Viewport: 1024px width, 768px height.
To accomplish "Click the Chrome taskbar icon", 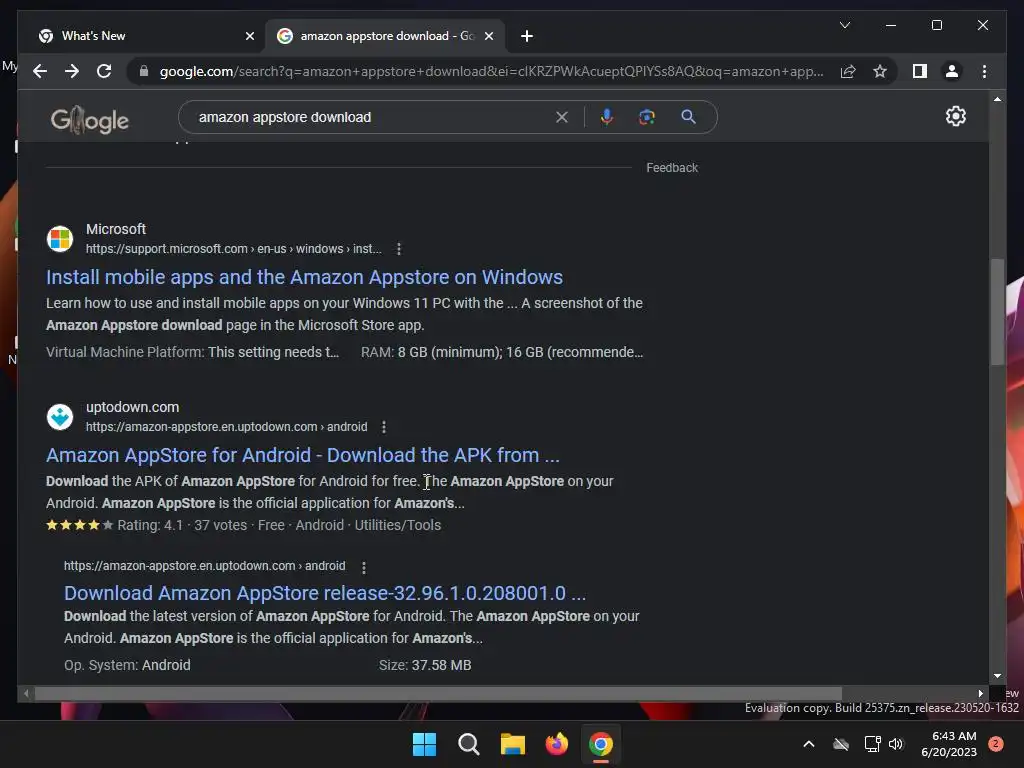I will coord(601,744).
